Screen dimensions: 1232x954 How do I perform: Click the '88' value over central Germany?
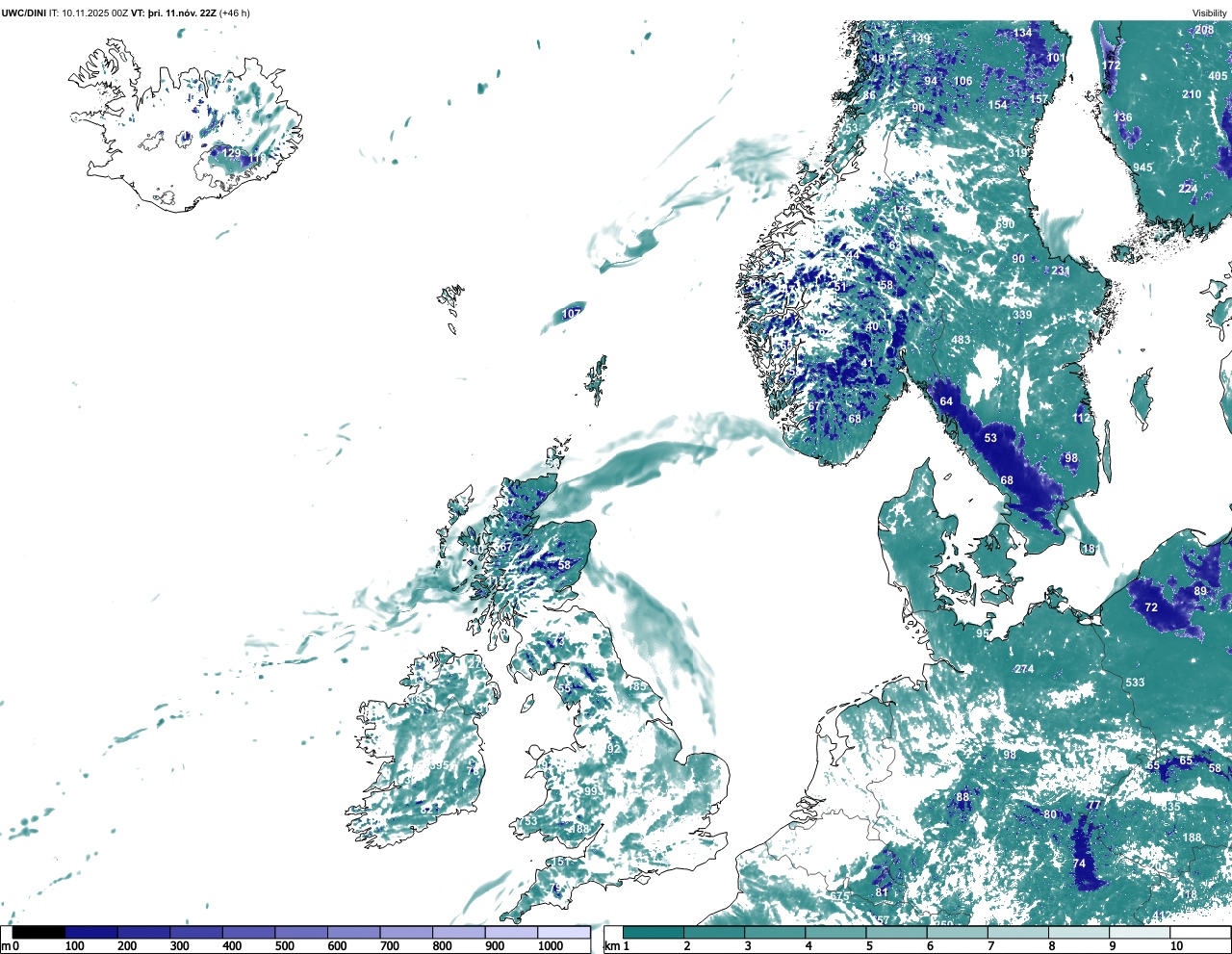point(962,797)
